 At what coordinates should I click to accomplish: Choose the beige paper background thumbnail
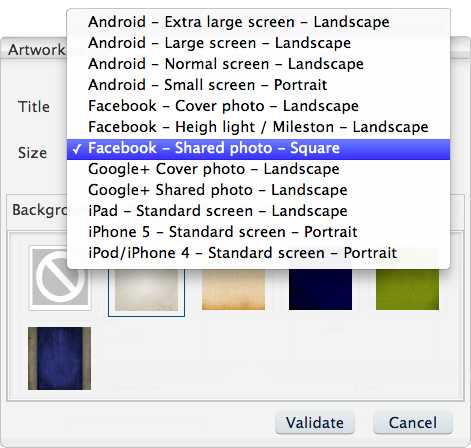click(x=146, y=288)
